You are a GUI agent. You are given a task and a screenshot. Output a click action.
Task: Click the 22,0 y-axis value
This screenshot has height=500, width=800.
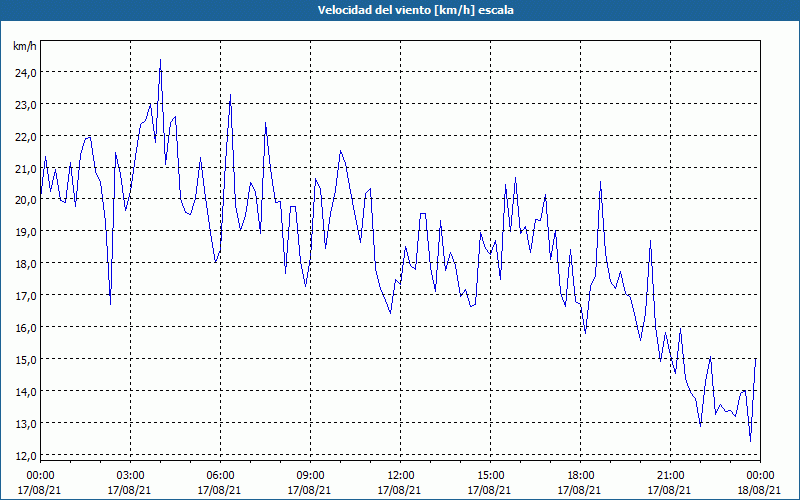click(26, 137)
